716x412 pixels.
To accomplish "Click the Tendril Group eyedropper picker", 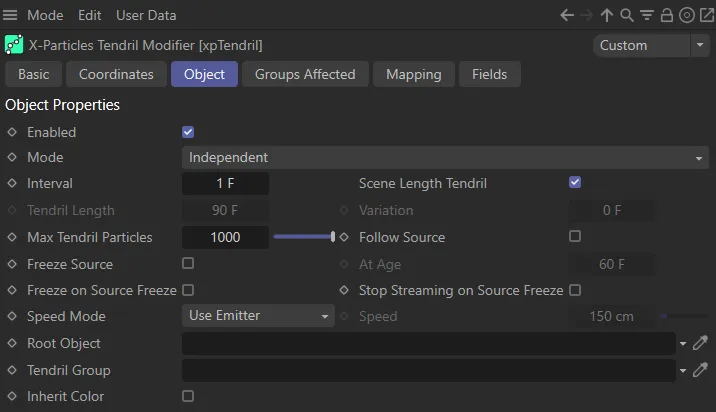I will (x=700, y=370).
